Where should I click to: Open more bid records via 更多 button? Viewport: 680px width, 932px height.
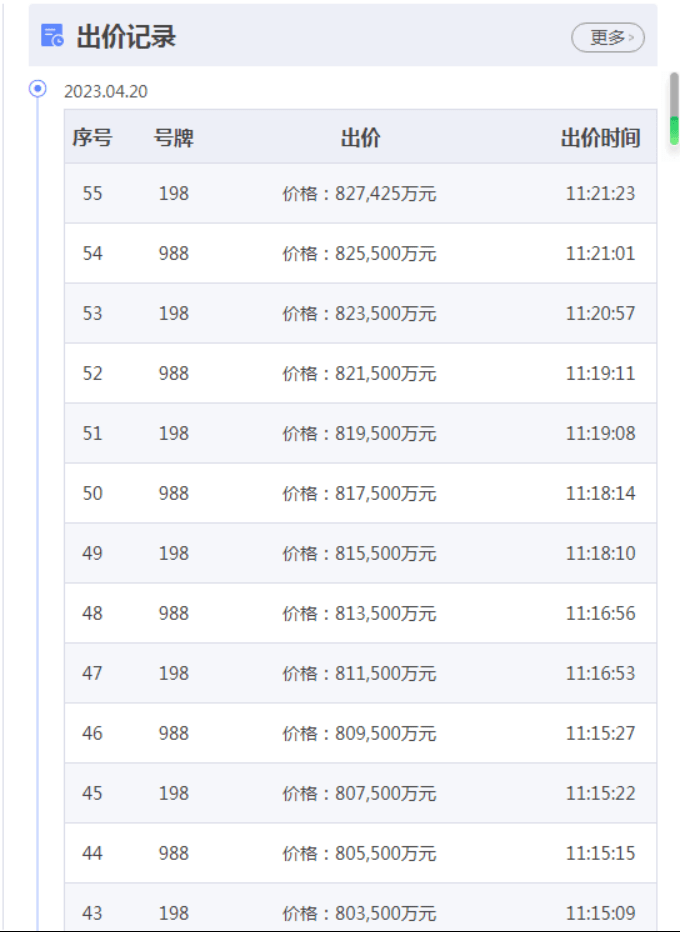coord(608,38)
